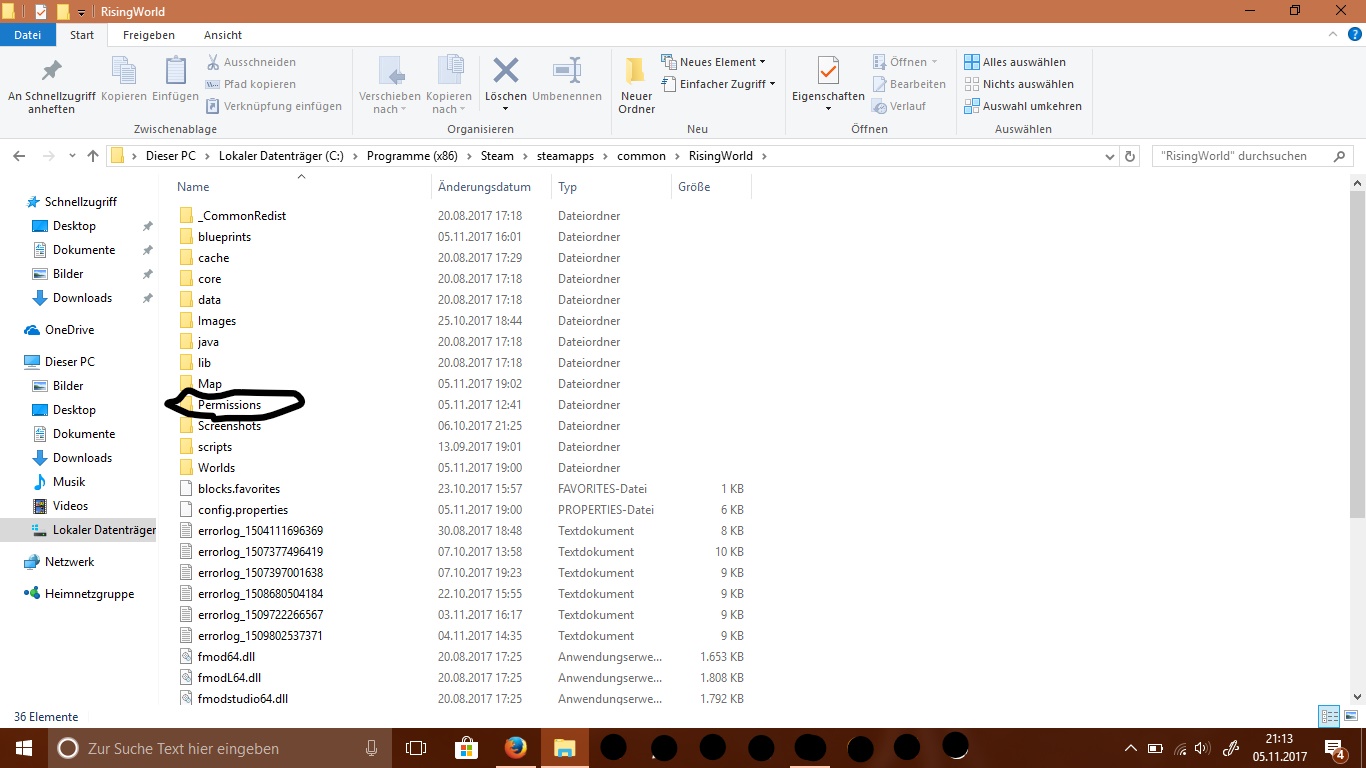Viewport: 1366px width, 768px height.
Task: Click the Neuer Ordner icon
Action: 636,73
